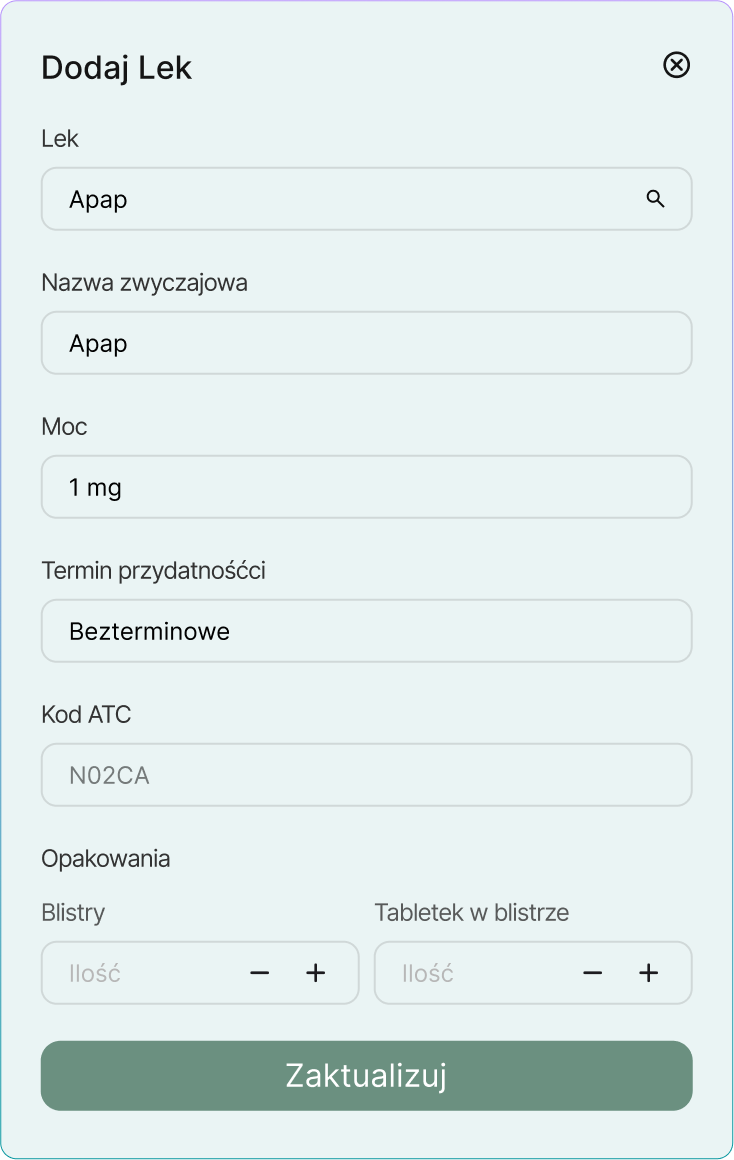Click the search magnifier in Lek field
This screenshot has width=734, height=1160.
point(656,199)
